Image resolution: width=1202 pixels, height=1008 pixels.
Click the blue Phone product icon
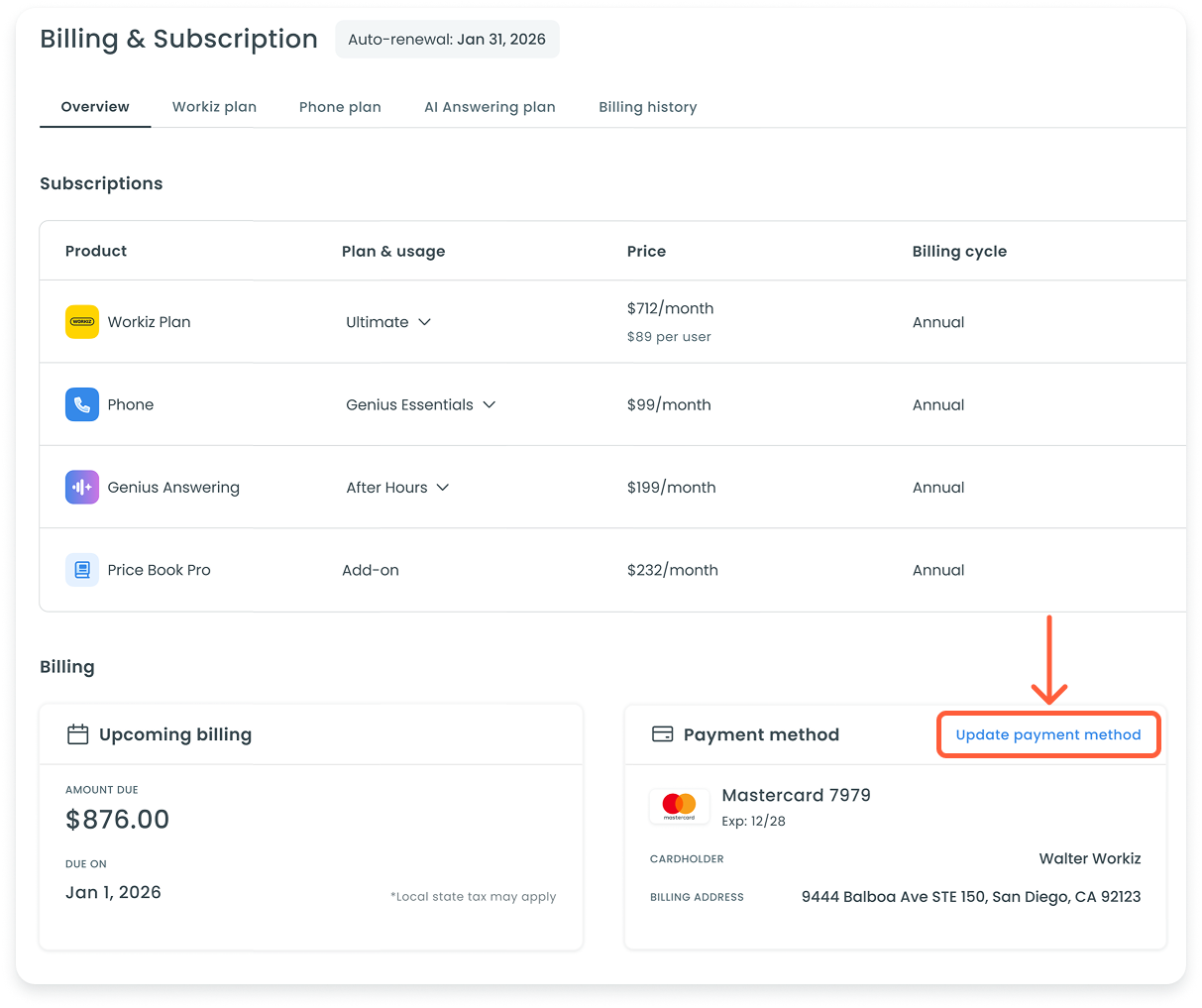click(x=82, y=404)
